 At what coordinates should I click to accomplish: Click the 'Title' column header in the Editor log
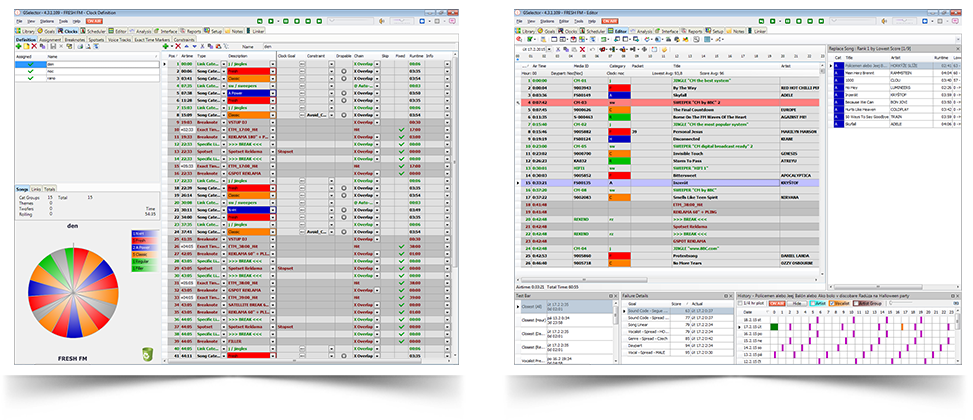(676, 65)
